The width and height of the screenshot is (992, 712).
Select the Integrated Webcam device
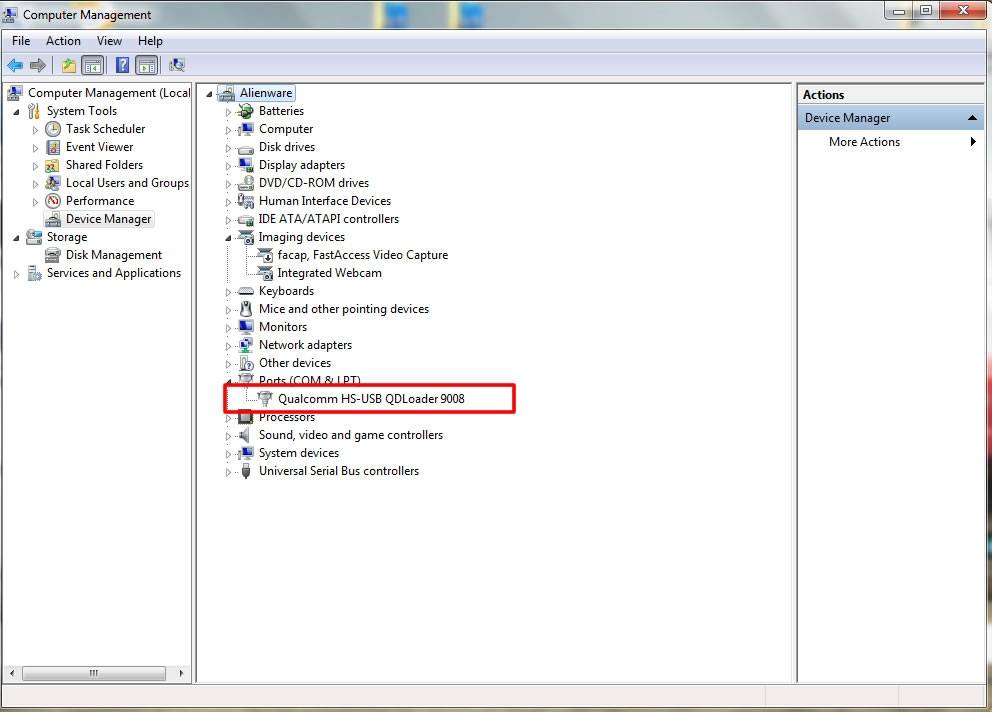click(x=329, y=273)
